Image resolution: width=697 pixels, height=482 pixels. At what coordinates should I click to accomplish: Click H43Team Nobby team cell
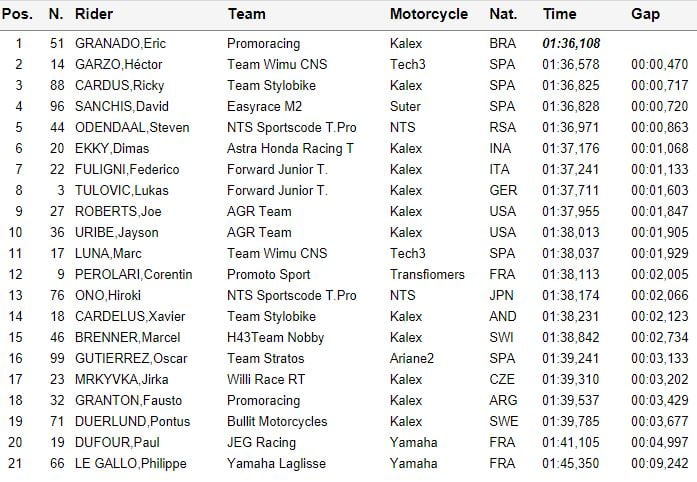pyautogui.click(x=275, y=337)
